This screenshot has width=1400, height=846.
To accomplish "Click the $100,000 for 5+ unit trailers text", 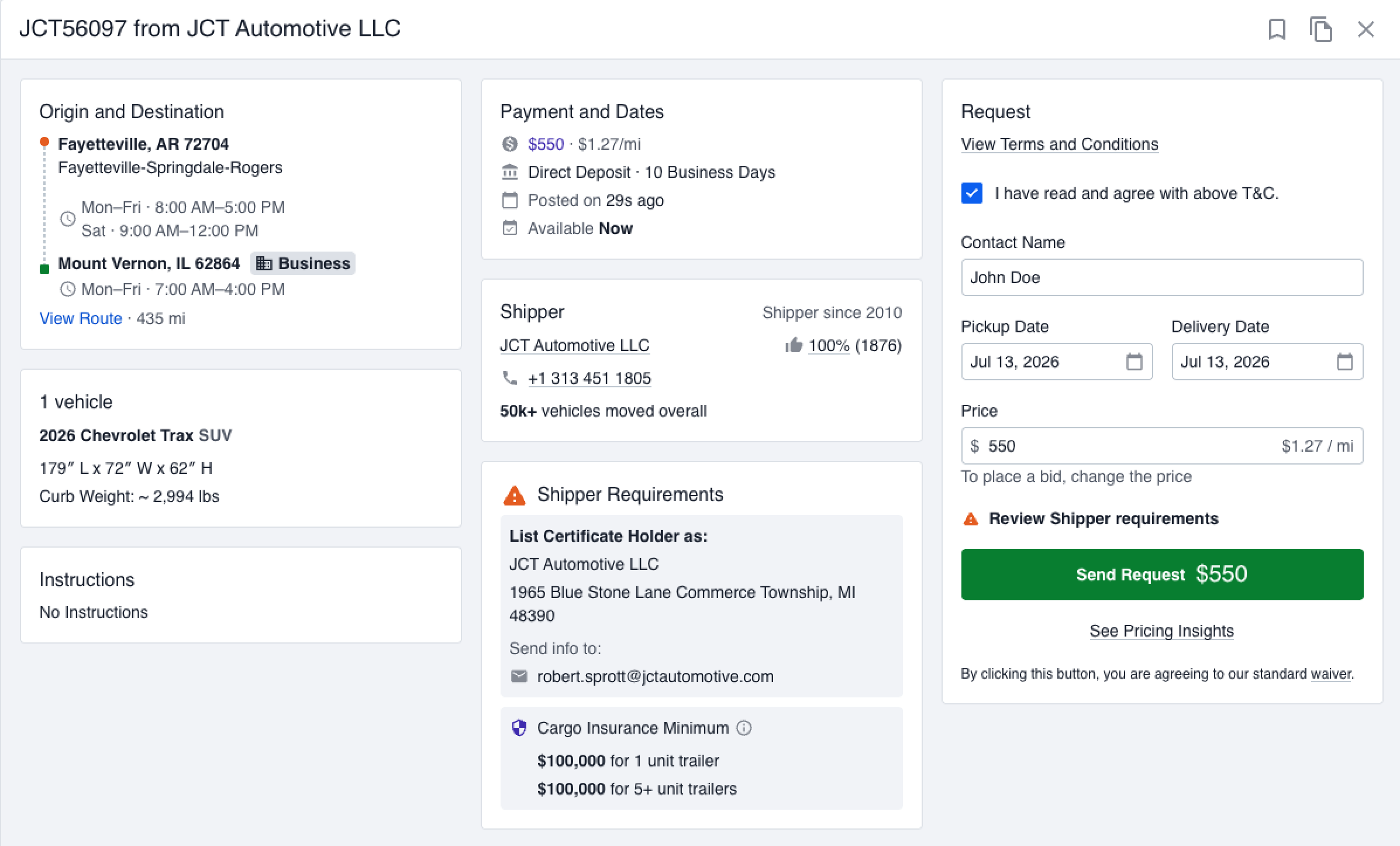I will point(637,789).
